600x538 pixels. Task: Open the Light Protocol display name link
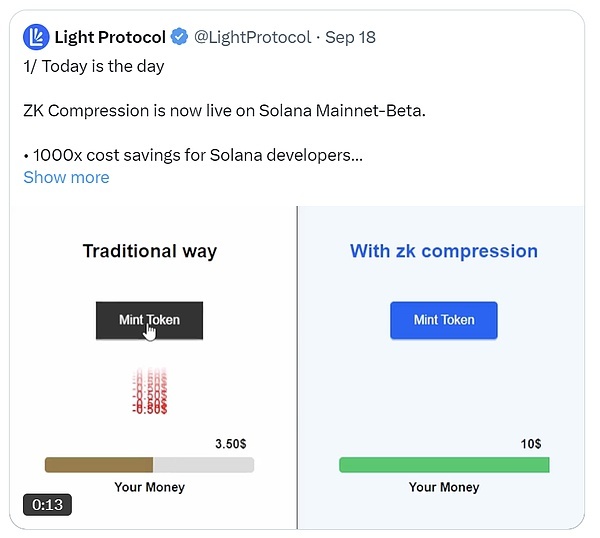(x=110, y=38)
